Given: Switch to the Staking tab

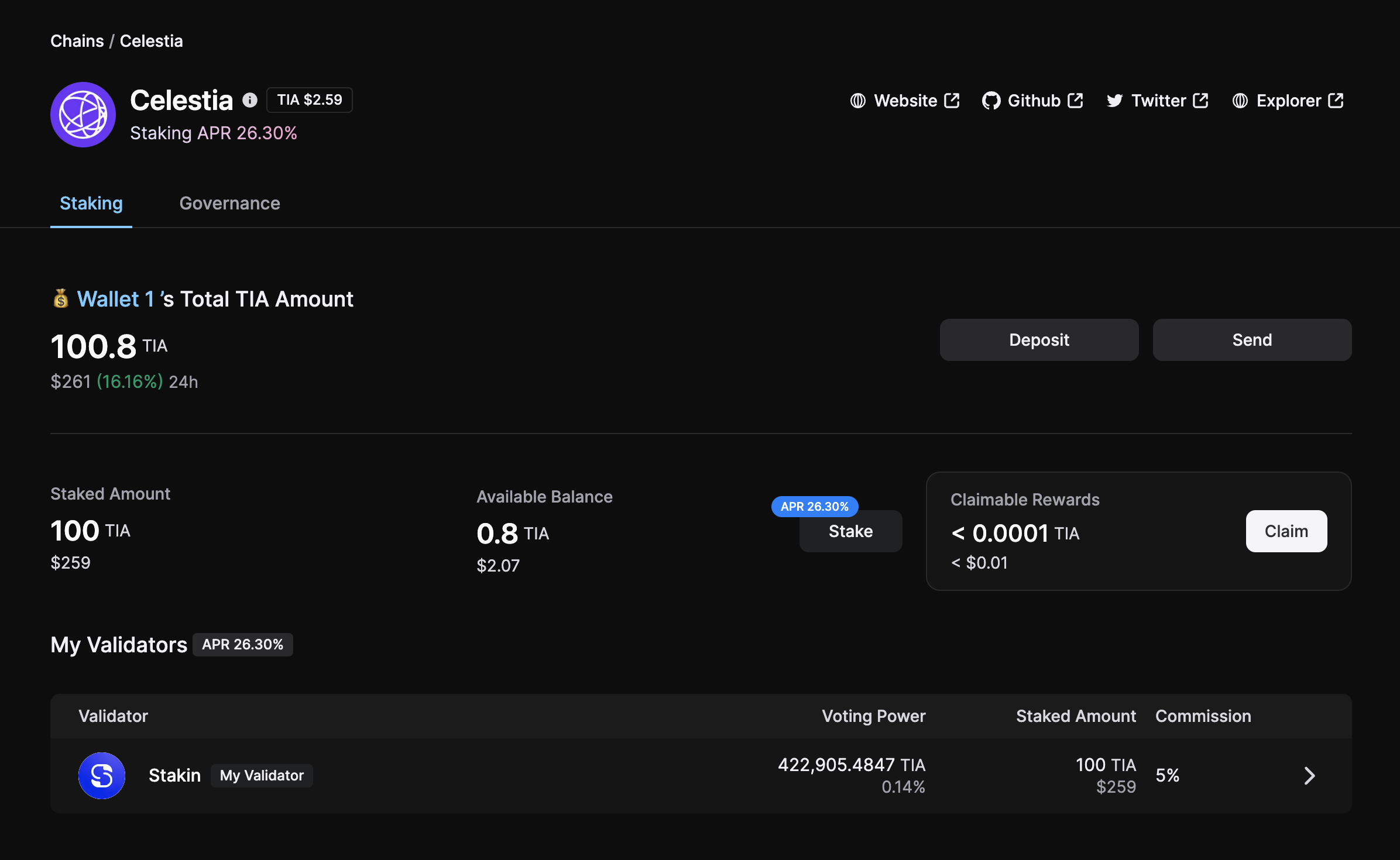Looking at the screenshot, I should click(91, 203).
